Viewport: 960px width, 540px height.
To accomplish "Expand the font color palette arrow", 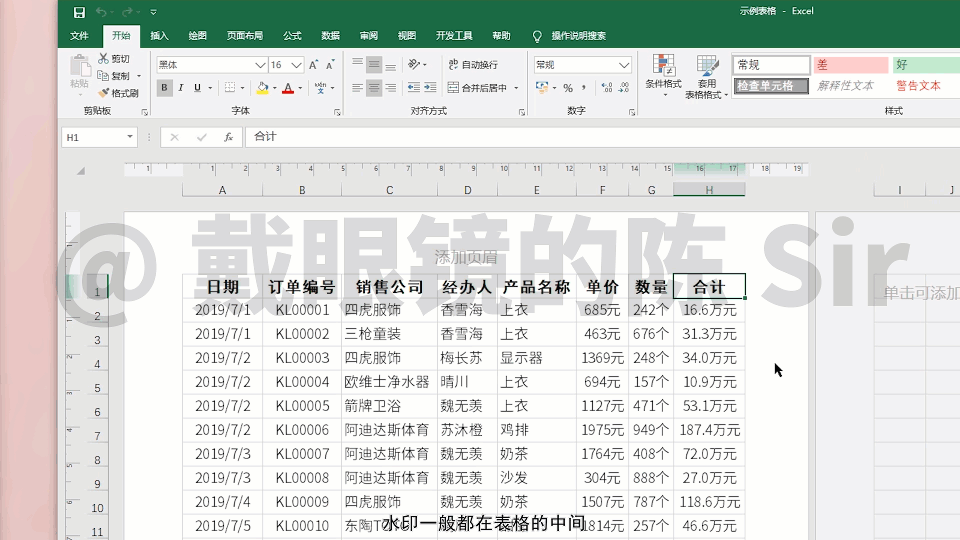I will pyautogui.click(x=301, y=88).
